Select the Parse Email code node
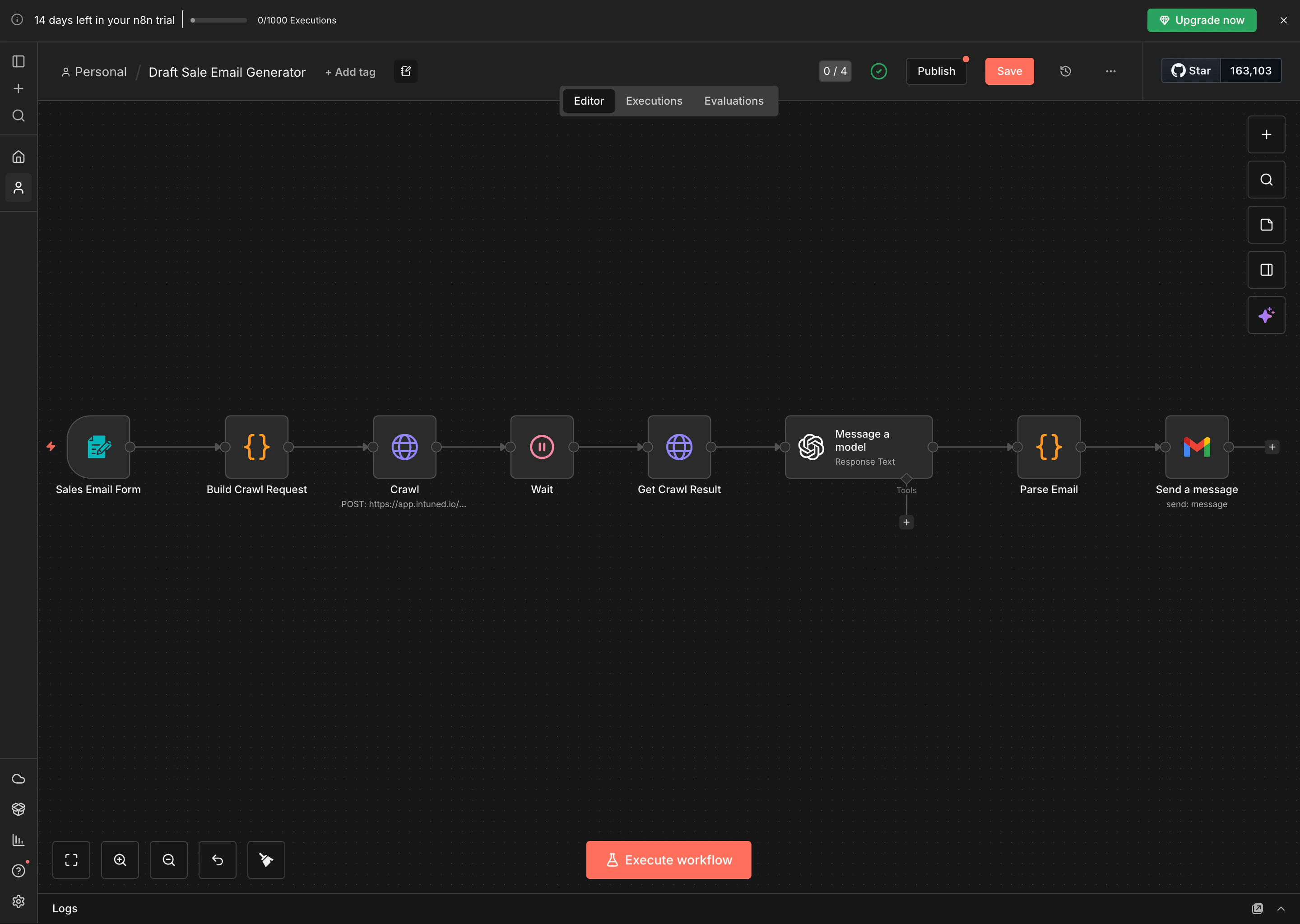The image size is (1300, 924). 1049,447
